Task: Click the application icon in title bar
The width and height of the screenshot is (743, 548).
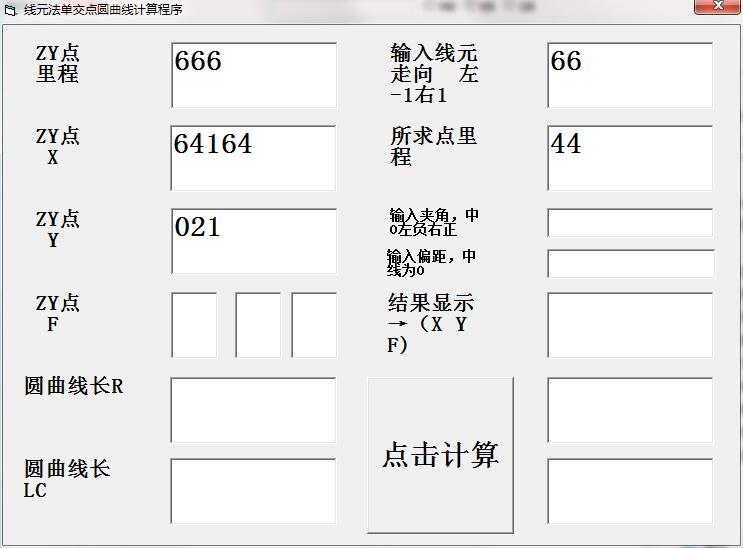Action: [10, 10]
